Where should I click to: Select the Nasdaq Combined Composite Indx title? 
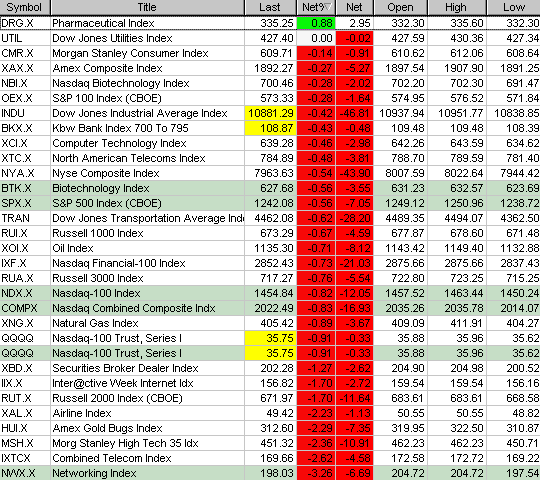coord(134,308)
